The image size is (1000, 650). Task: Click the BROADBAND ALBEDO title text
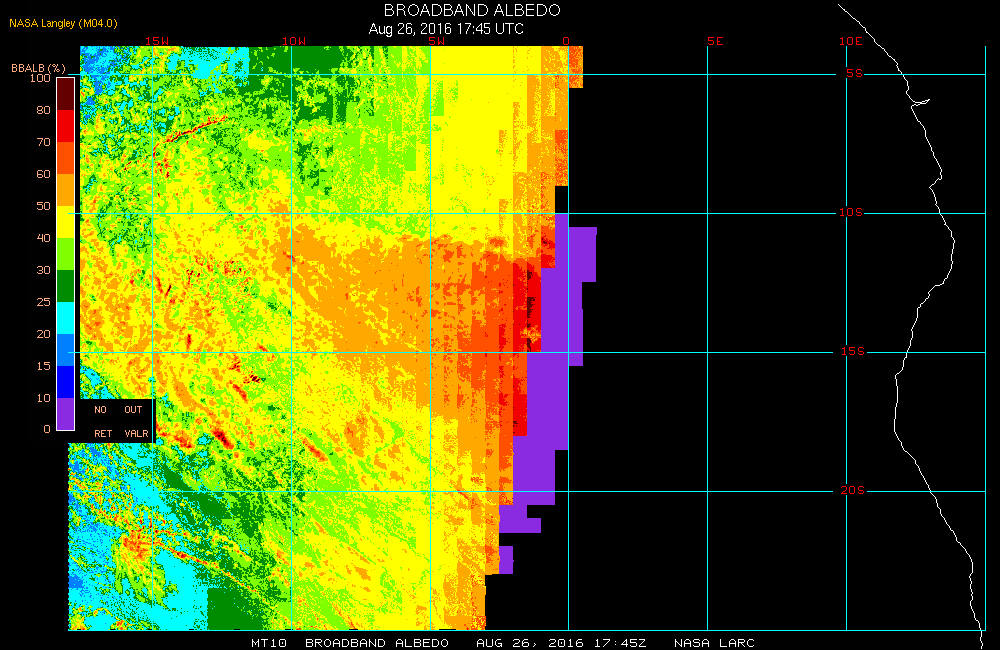[472, 10]
